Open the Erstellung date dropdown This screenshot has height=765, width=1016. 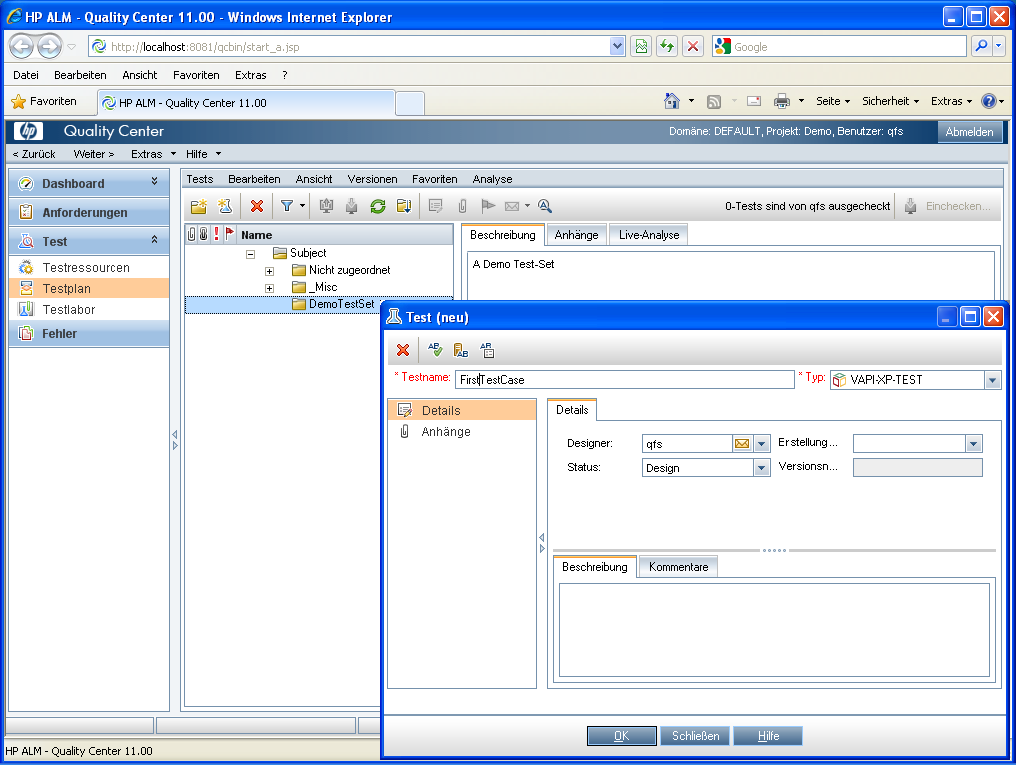[x=973, y=444]
